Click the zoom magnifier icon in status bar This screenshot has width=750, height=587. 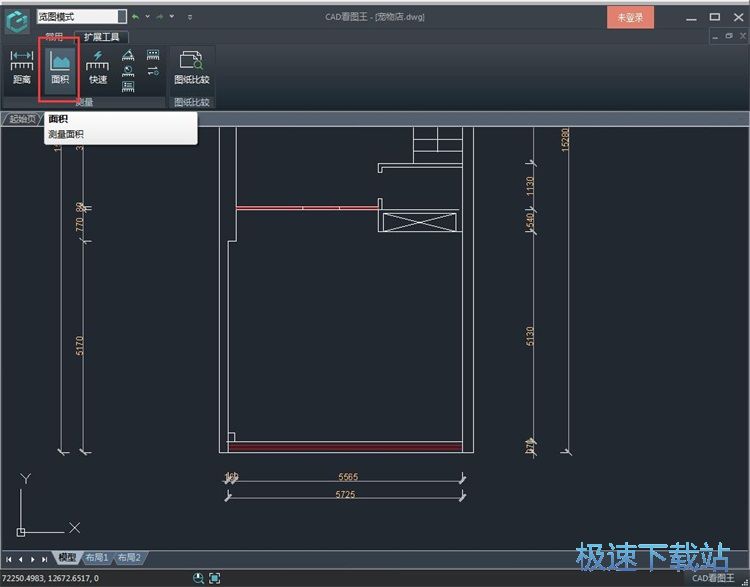point(198,578)
